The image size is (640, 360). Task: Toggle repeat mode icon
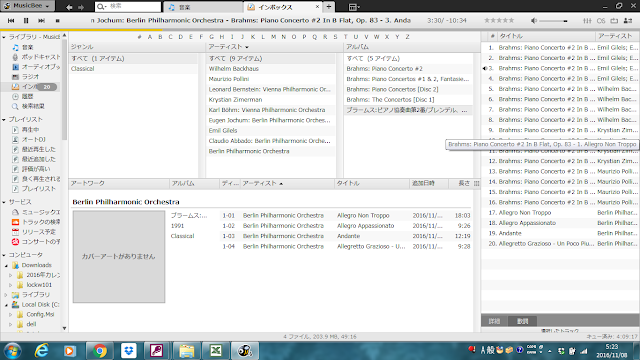[x=614, y=20]
